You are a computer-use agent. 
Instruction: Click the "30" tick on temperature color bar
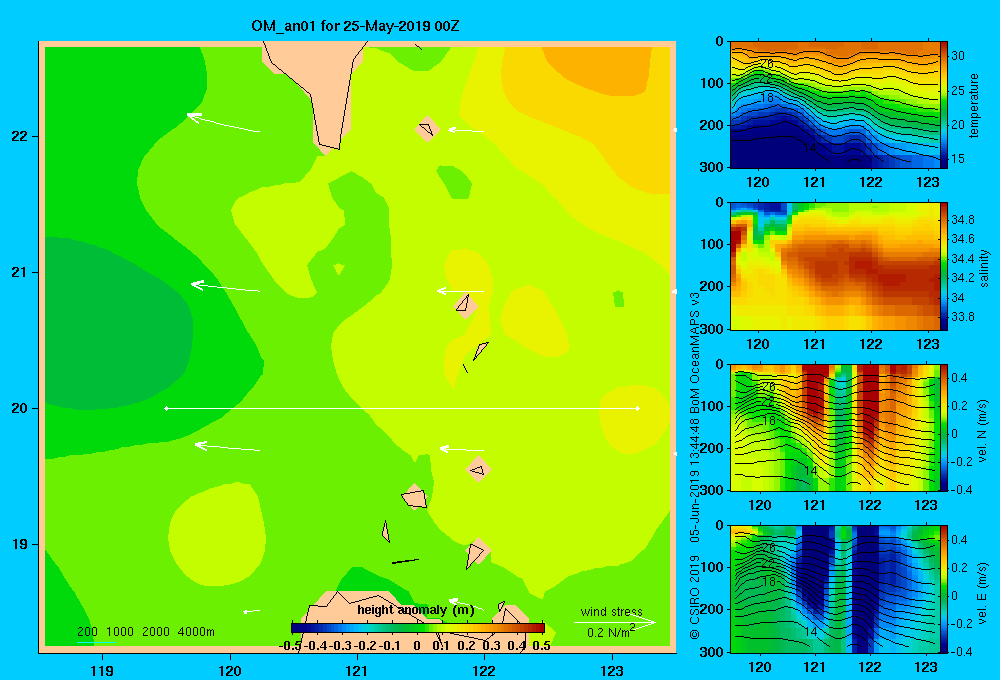tap(958, 56)
